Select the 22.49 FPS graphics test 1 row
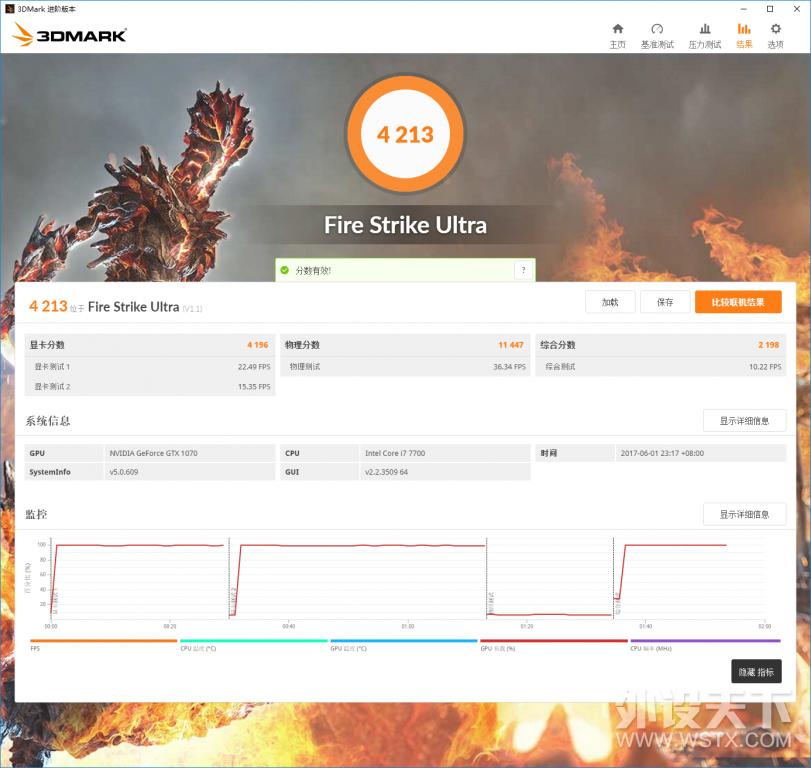The image size is (811, 768). coord(150,367)
